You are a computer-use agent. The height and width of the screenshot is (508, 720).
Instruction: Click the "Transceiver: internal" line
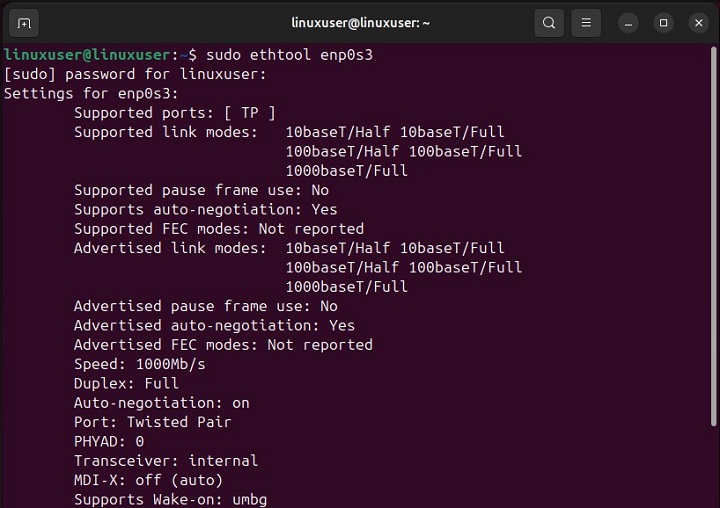pos(166,461)
